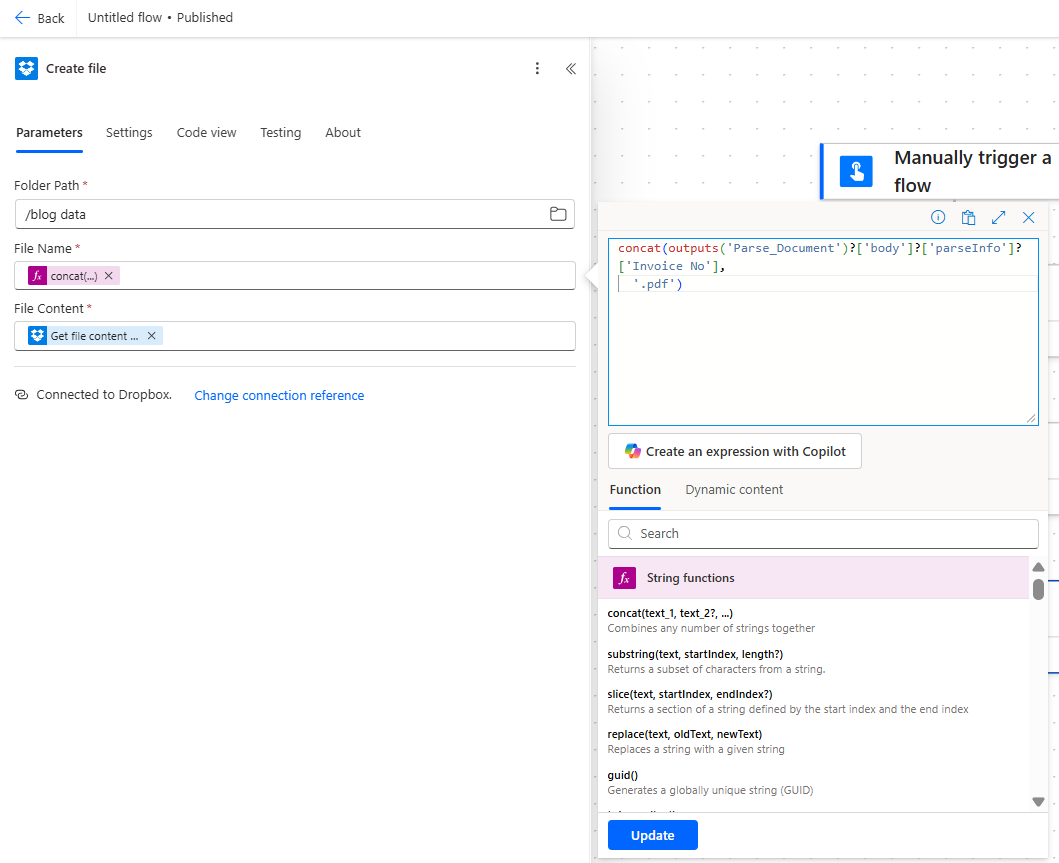Click the Dropbox connector icon beside Create file
Screen dimensions: 1059x863
(25, 68)
